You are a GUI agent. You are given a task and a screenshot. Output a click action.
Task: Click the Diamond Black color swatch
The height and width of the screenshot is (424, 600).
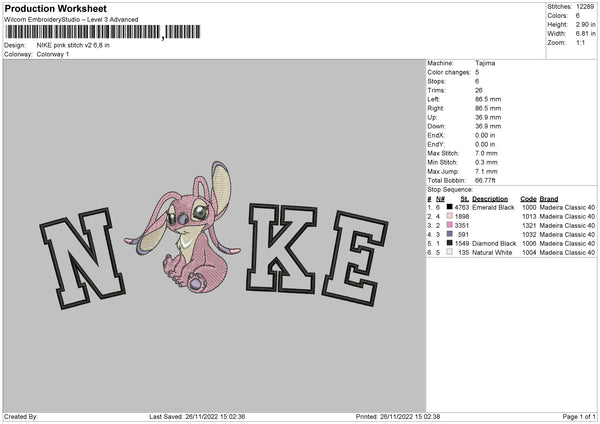pos(451,243)
